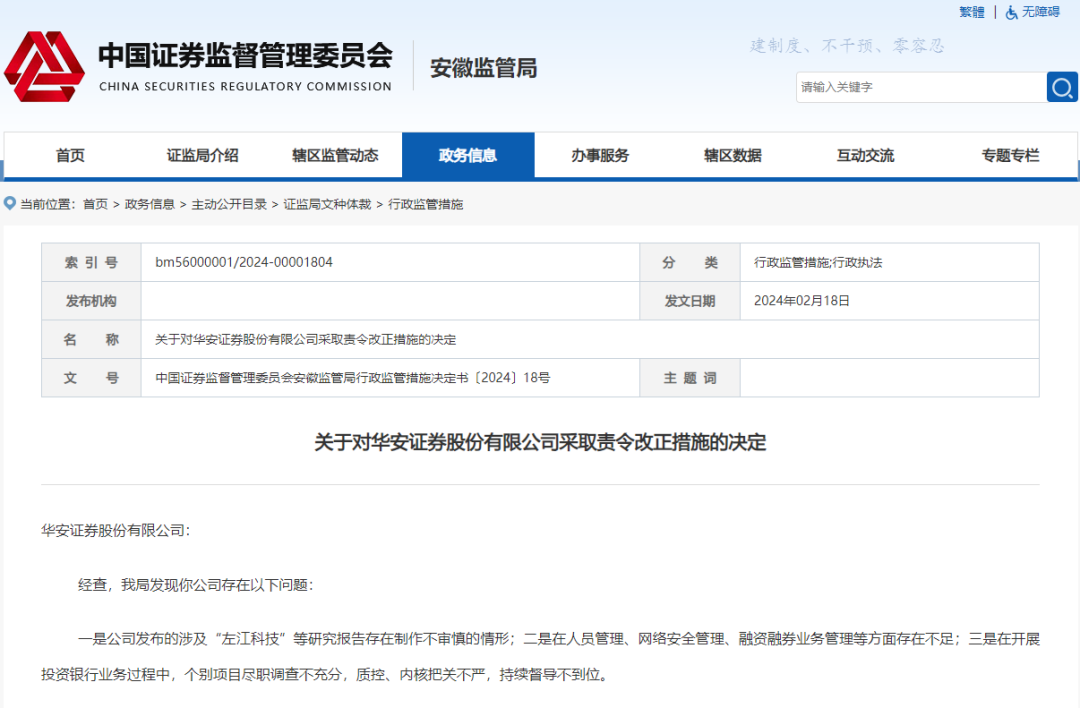Open 主动公开目录 breadcrumb link
This screenshot has height=708, width=1080.
pos(229,205)
